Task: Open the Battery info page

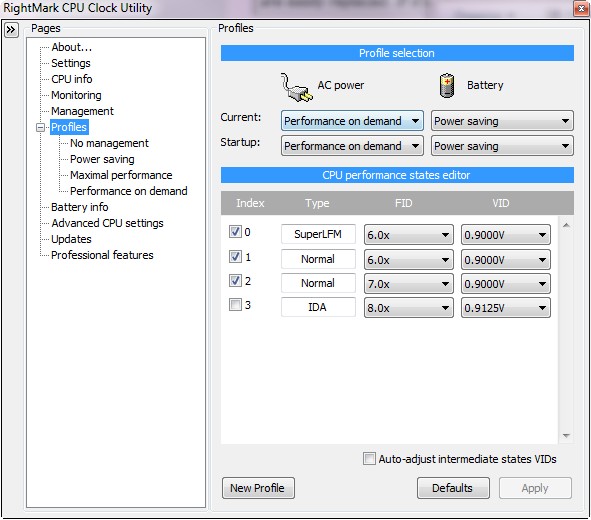Action: (x=80, y=207)
